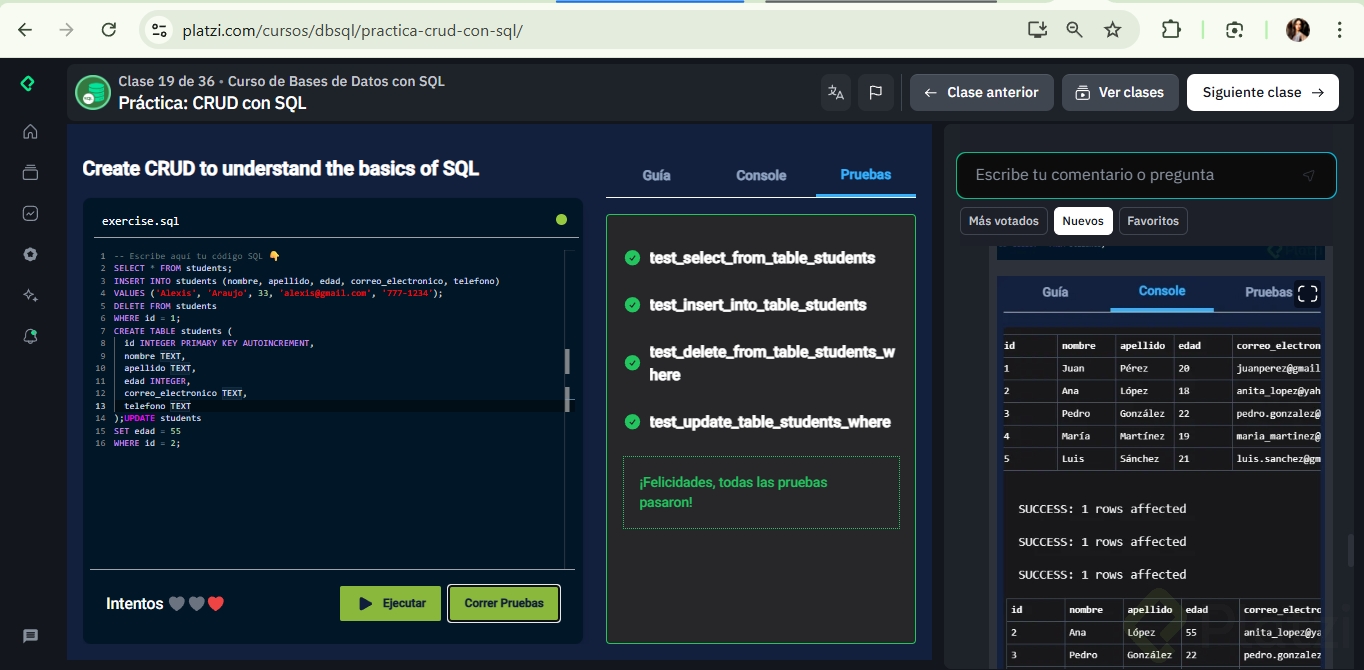
Task: Filter comments by Nuevos
Action: point(1083,221)
